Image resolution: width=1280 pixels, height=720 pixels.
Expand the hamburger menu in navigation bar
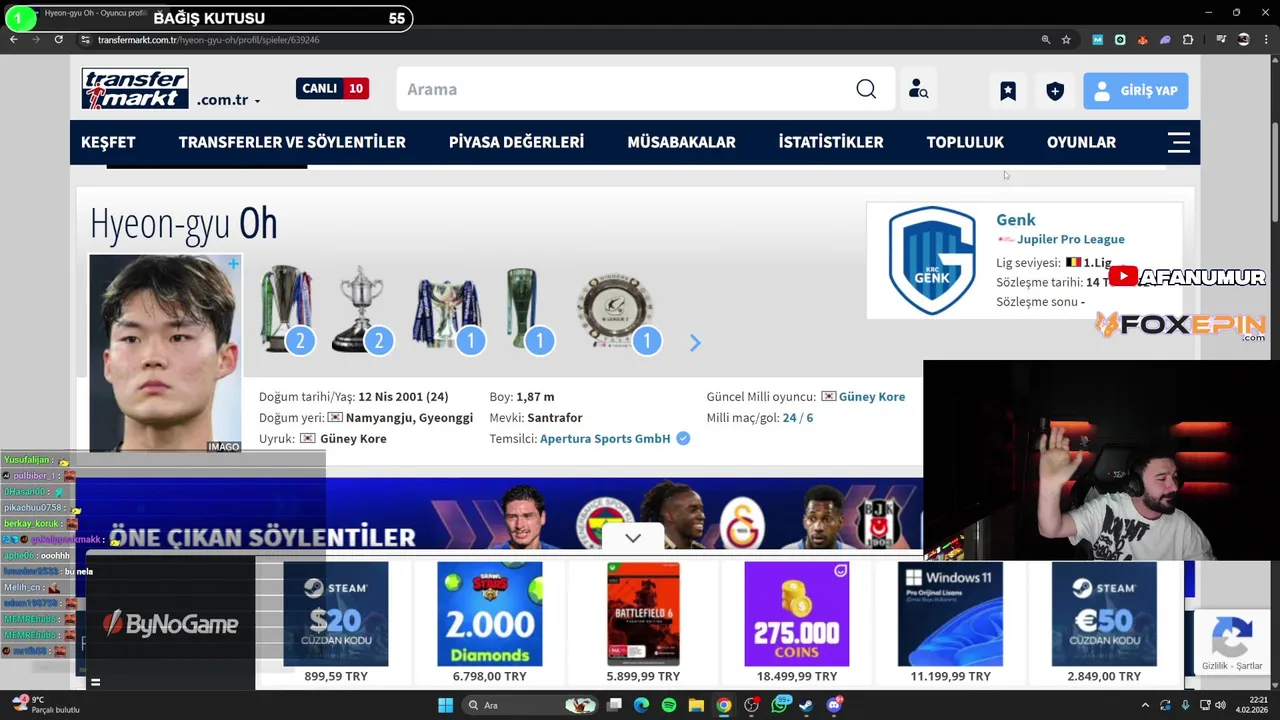1179,142
